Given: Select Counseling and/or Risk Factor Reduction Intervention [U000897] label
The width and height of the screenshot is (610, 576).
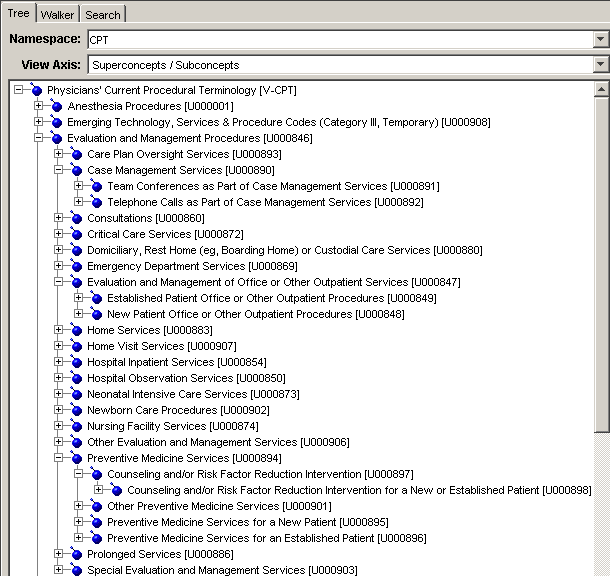Looking at the screenshot, I should point(260,474).
